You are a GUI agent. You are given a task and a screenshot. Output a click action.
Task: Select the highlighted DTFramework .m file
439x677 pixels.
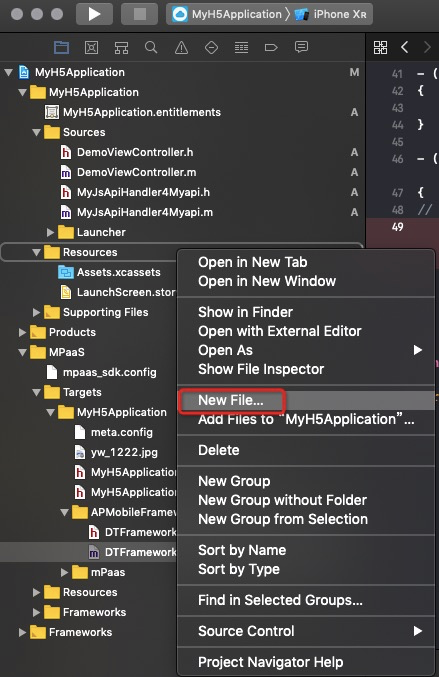pos(88,552)
